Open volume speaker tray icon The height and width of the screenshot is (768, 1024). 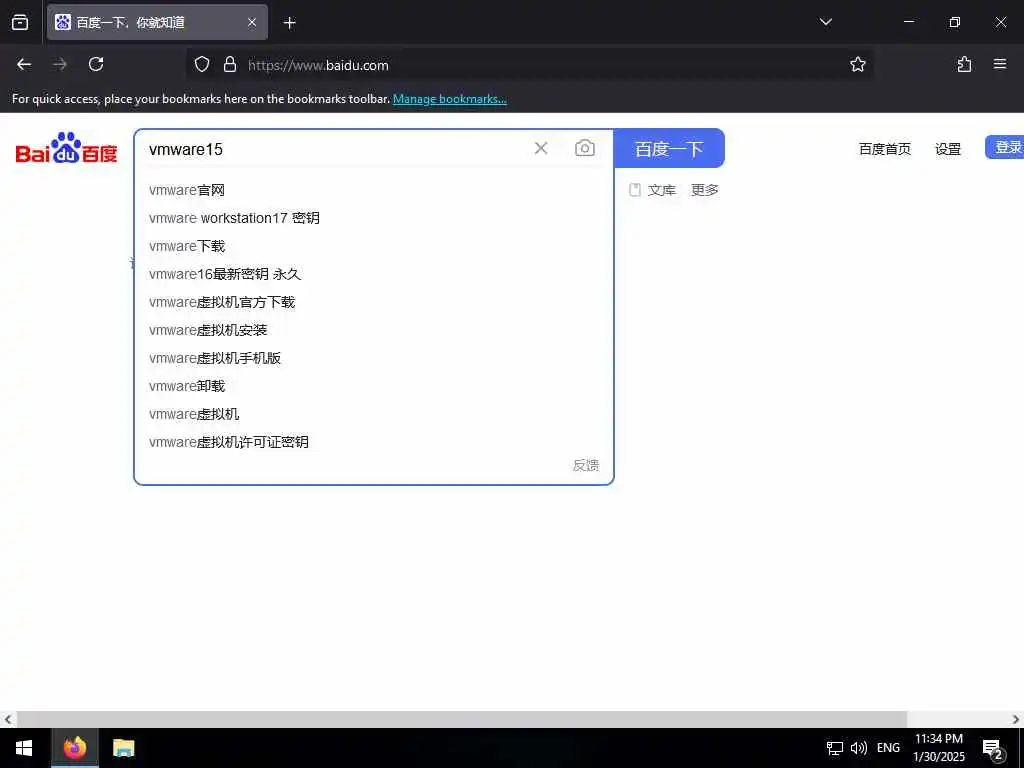tap(859, 748)
